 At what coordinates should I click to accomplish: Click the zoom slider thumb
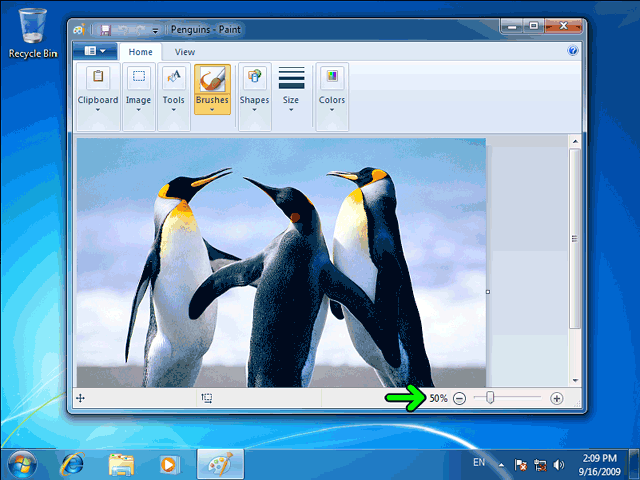point(490,397)
